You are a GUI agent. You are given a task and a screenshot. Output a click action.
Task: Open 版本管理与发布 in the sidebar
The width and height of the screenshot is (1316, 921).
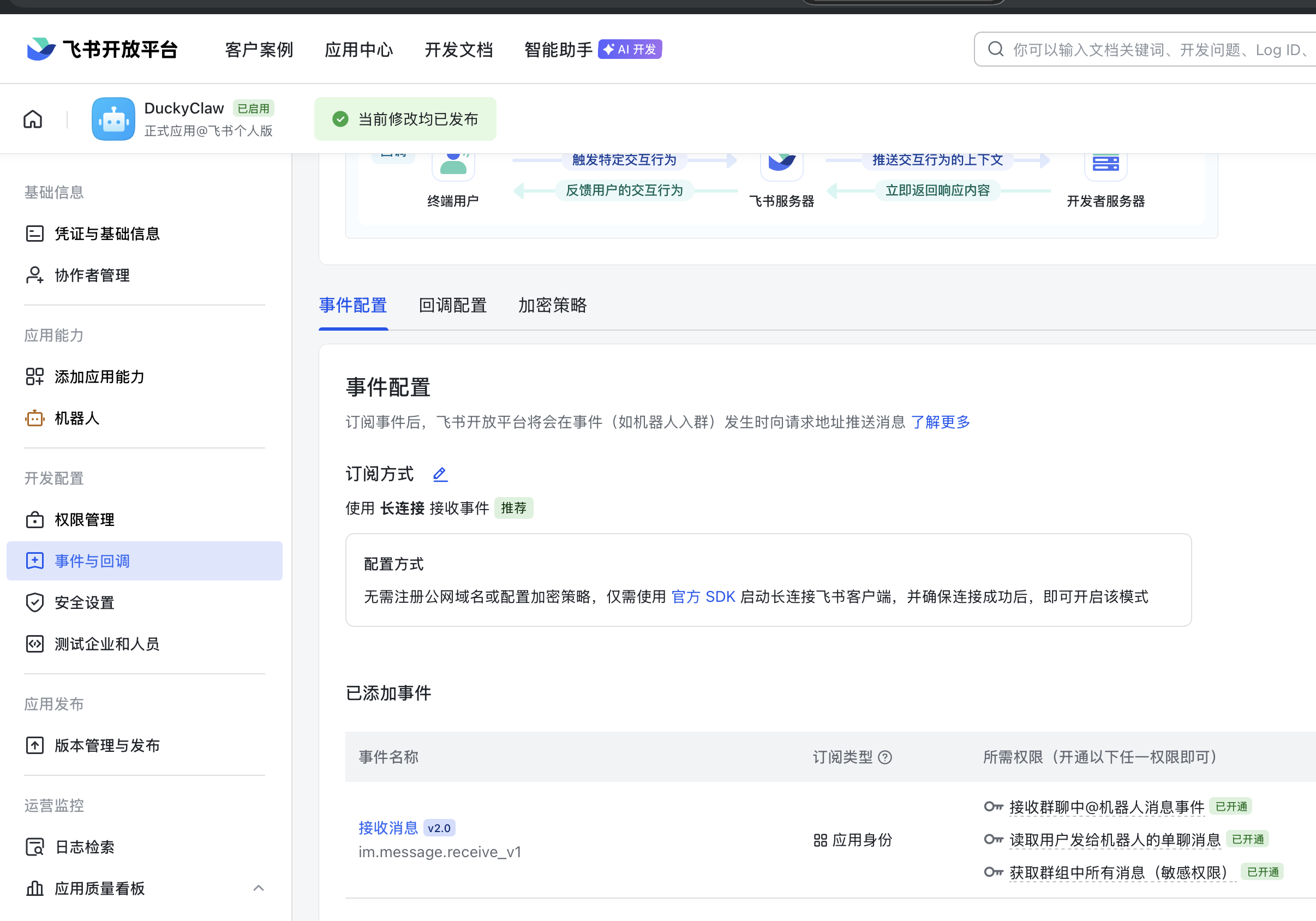pyautogui.click(x=106, y=745)
